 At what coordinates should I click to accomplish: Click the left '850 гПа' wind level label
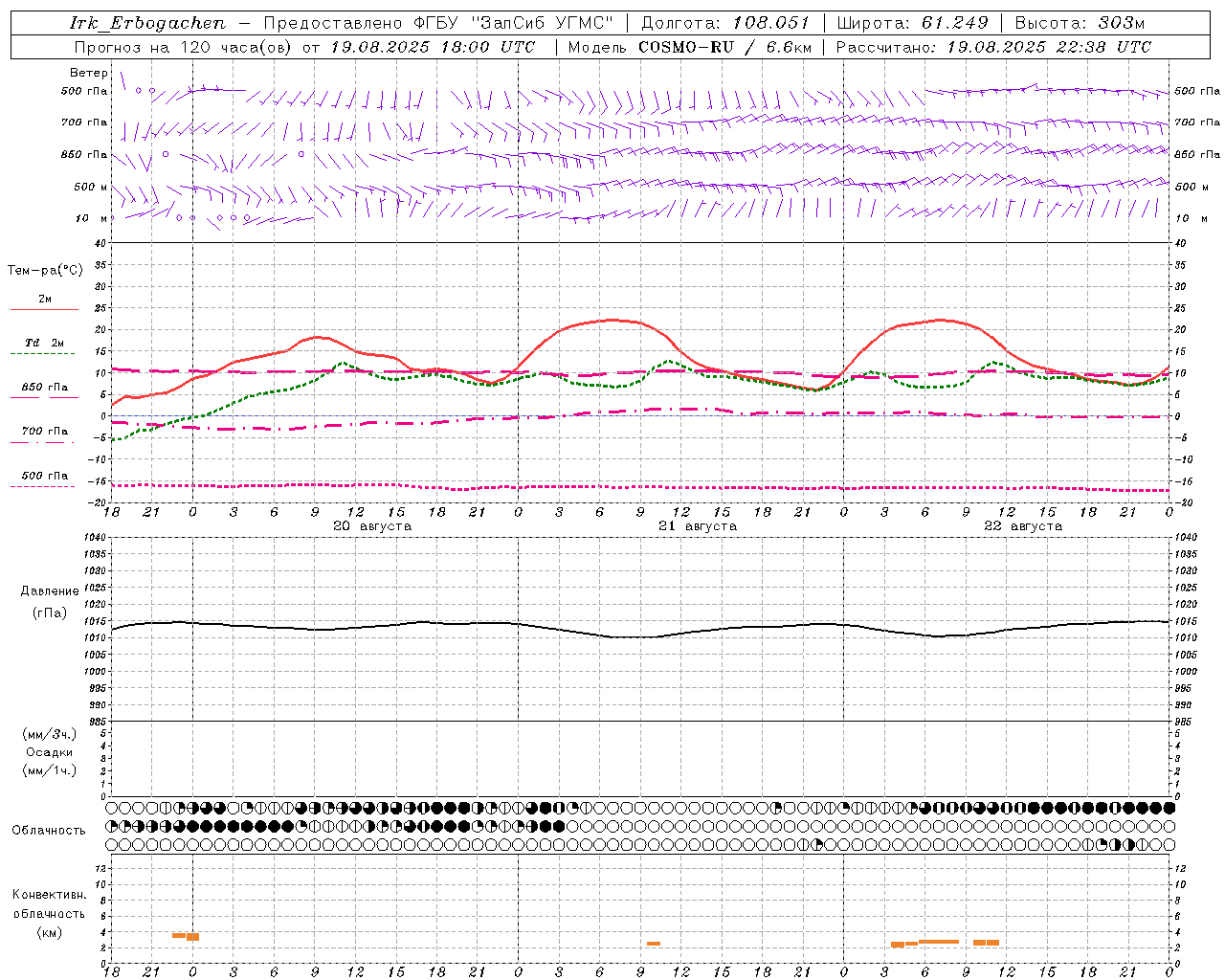pos(84,154)
